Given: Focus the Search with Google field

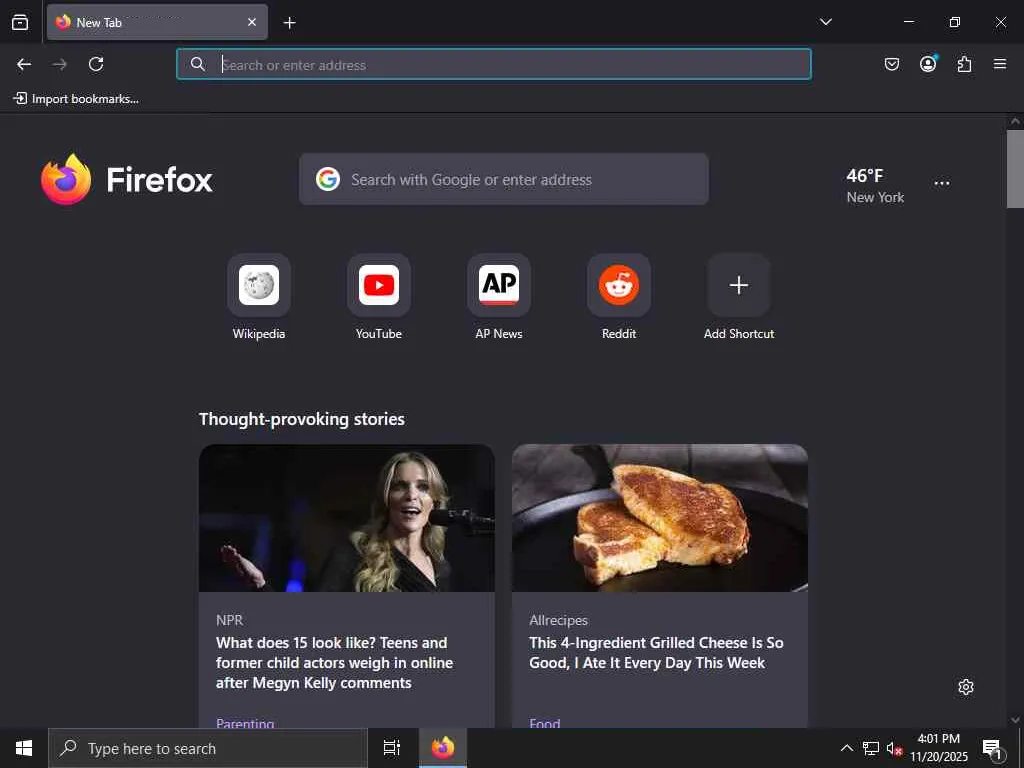Looking at the screenshot, I should click(x=504, y=179).
